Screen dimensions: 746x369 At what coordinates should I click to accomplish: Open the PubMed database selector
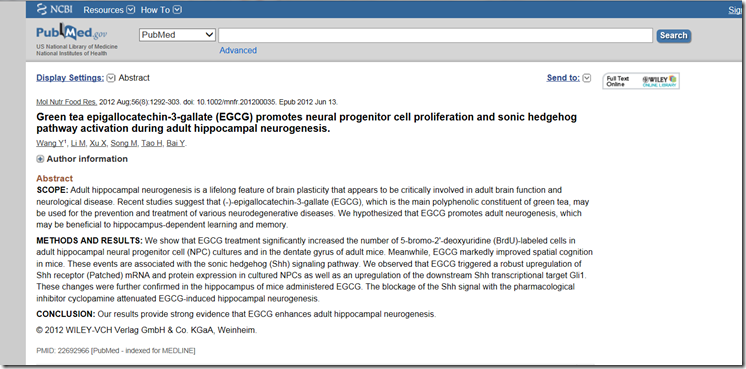[x=177, y=35]
